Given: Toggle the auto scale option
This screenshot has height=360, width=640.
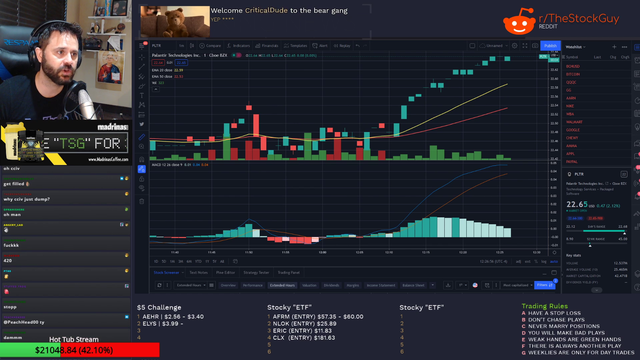Looking at the screenshot, I should [x=554, y=262].
